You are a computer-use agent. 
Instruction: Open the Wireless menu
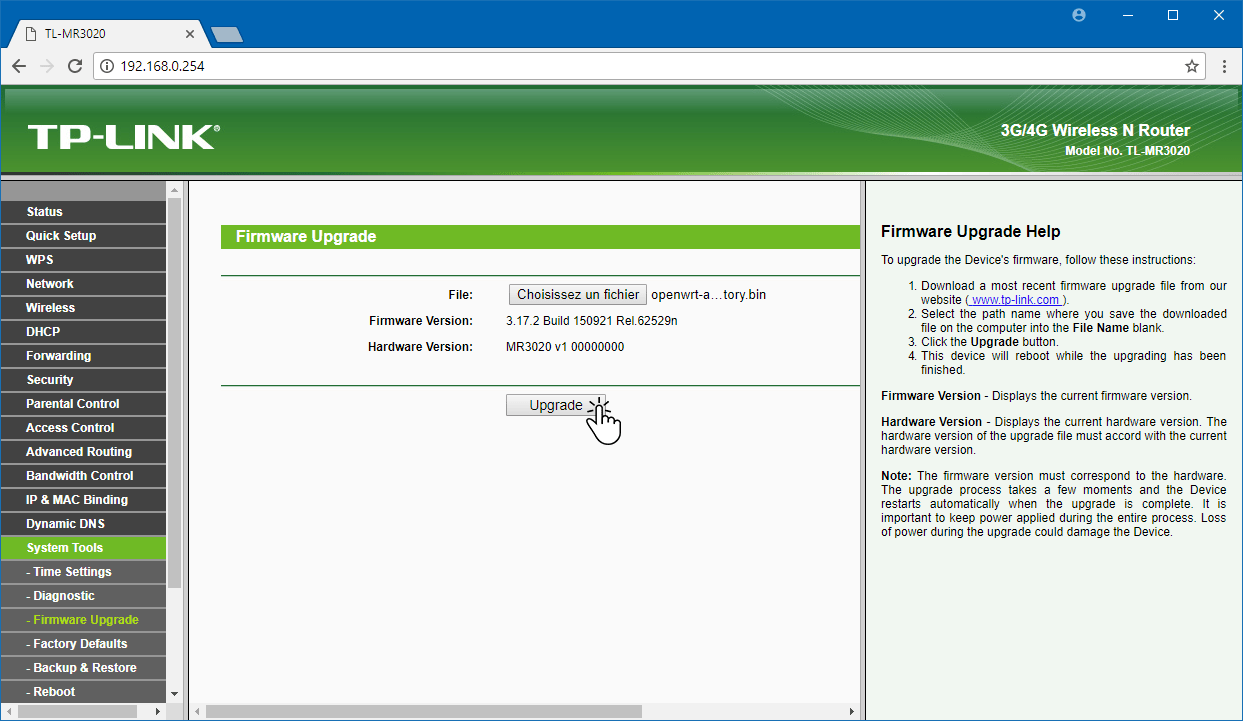point(83,308)
